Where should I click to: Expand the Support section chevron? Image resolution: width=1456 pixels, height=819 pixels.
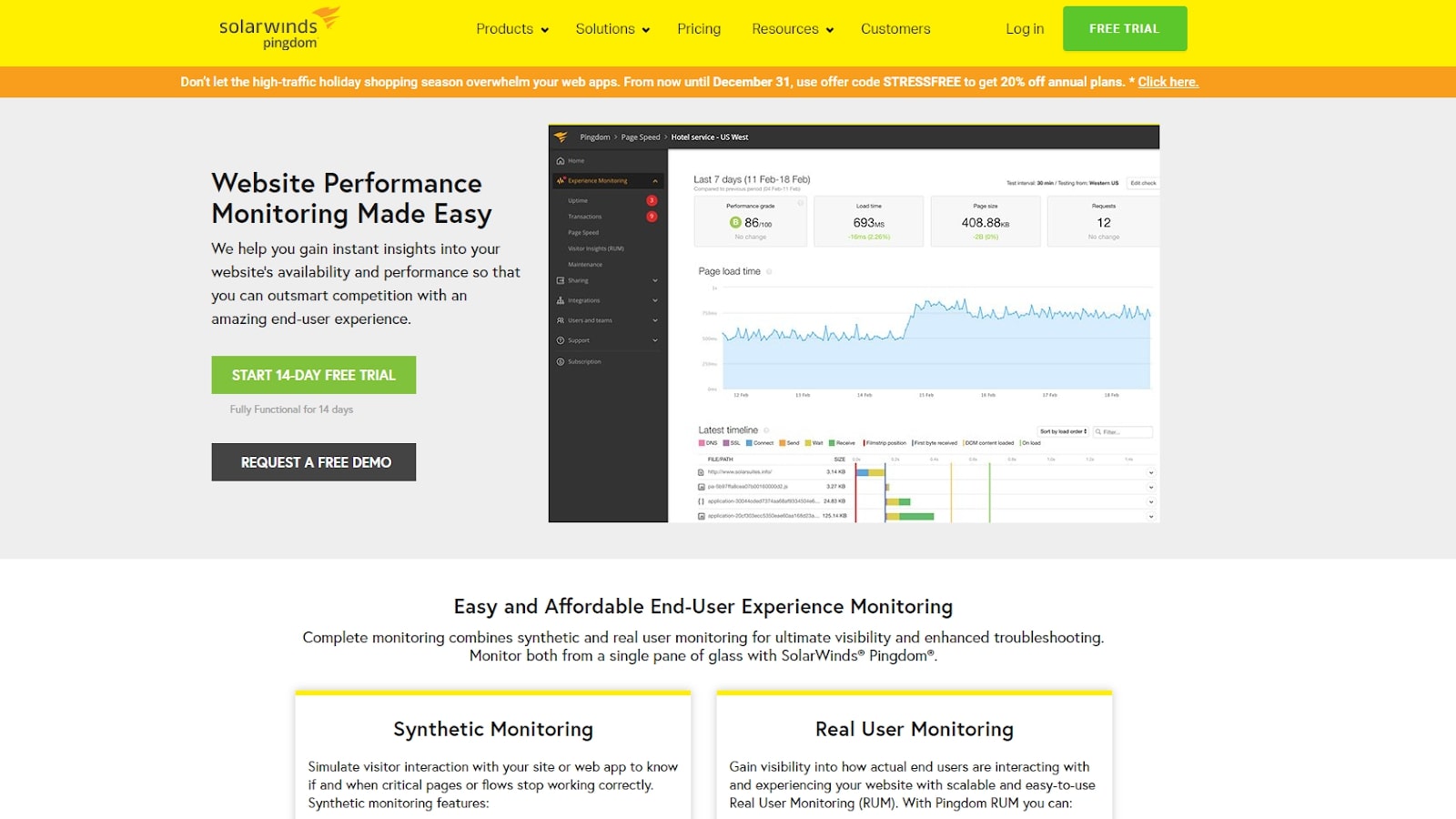[x=655, y=340]
